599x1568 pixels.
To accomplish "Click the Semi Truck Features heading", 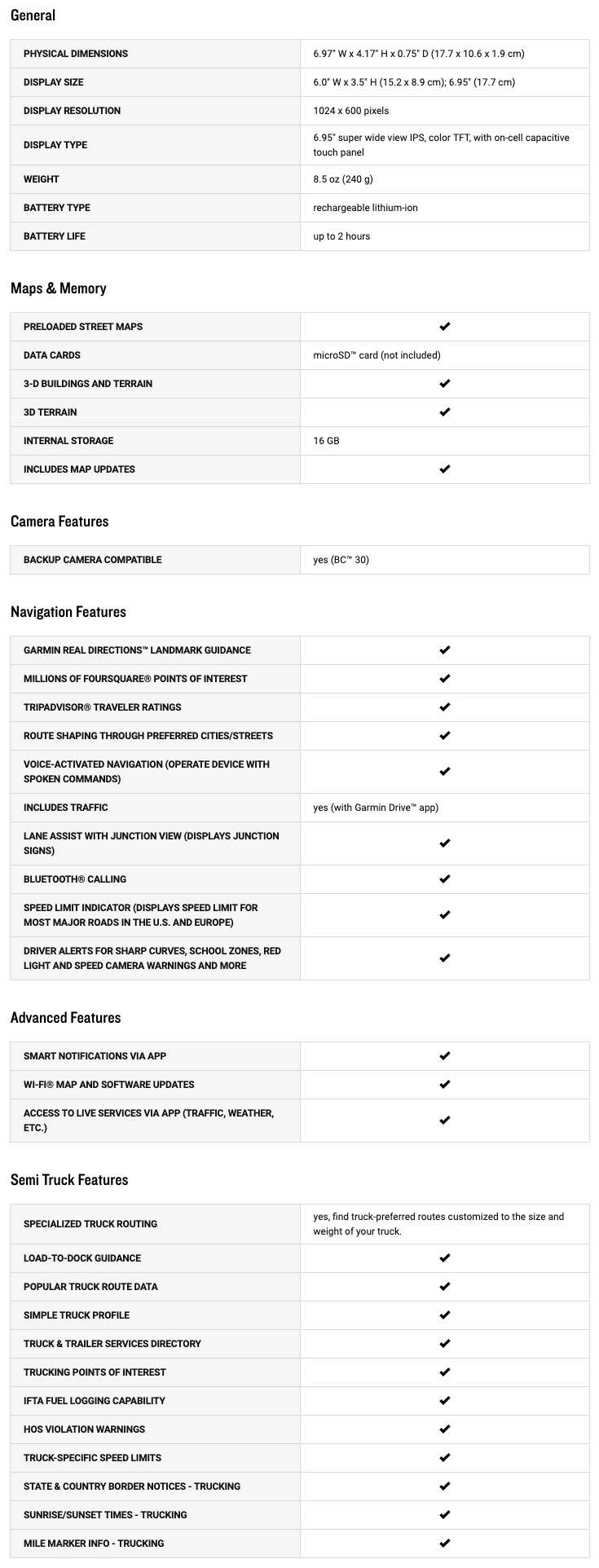I will coord(69,1180).
